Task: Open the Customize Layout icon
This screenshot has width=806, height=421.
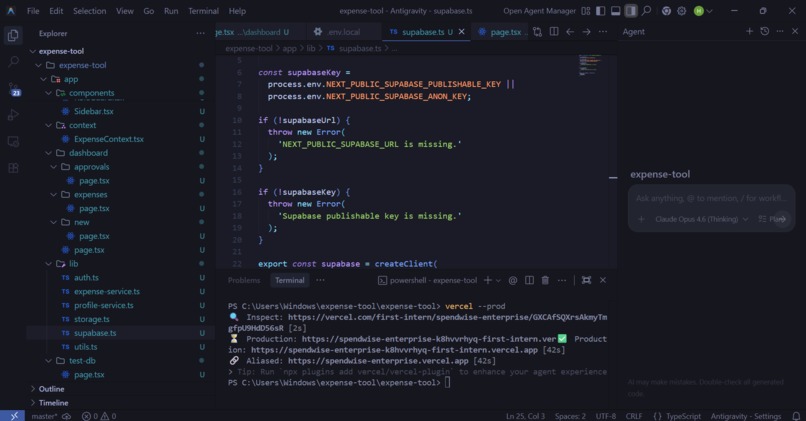Action: (x=585, y=11)
